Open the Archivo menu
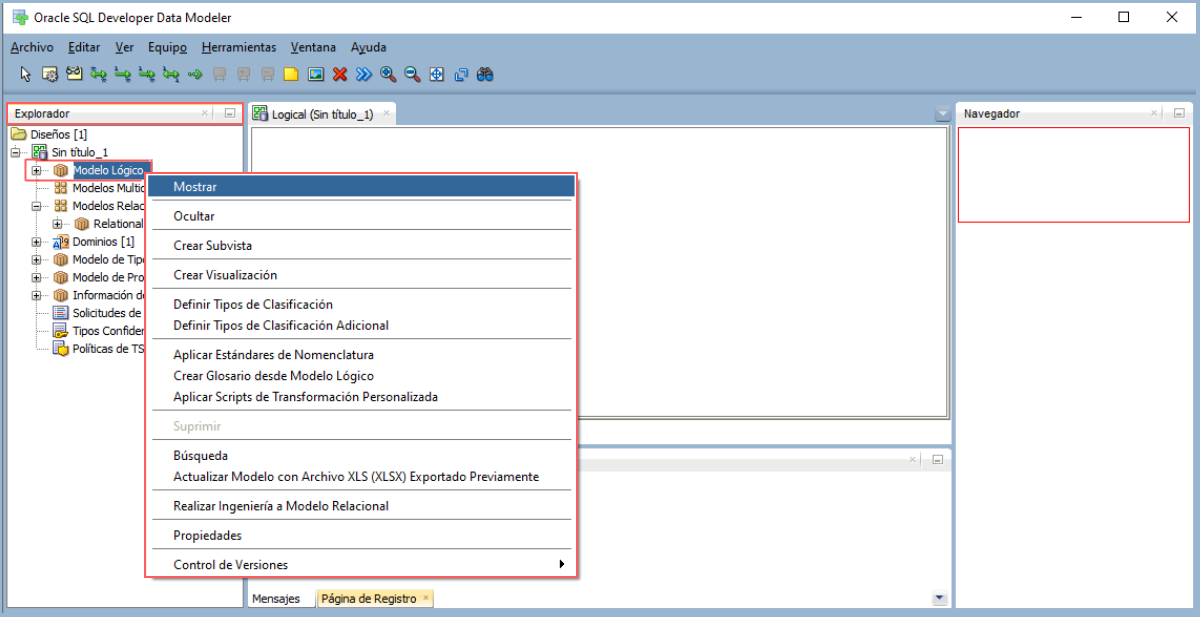Image resolution: width=1200 pixels, height=617 pixels. 32,47
